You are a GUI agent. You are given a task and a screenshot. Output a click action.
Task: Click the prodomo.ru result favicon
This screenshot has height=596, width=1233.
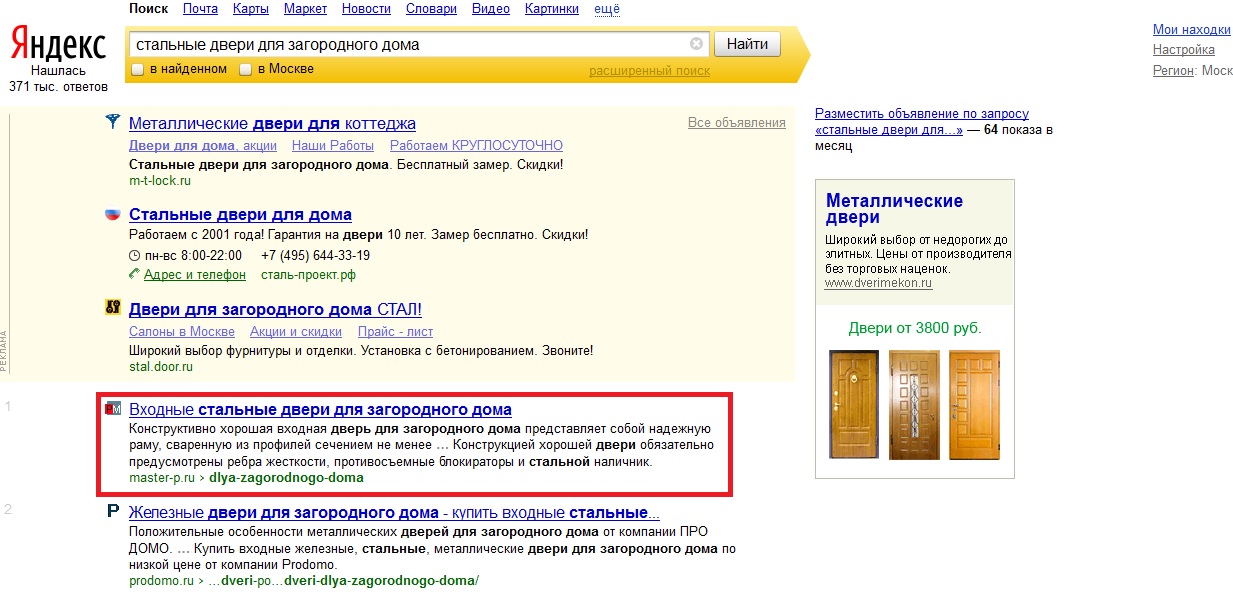click(x=113, y=512)
